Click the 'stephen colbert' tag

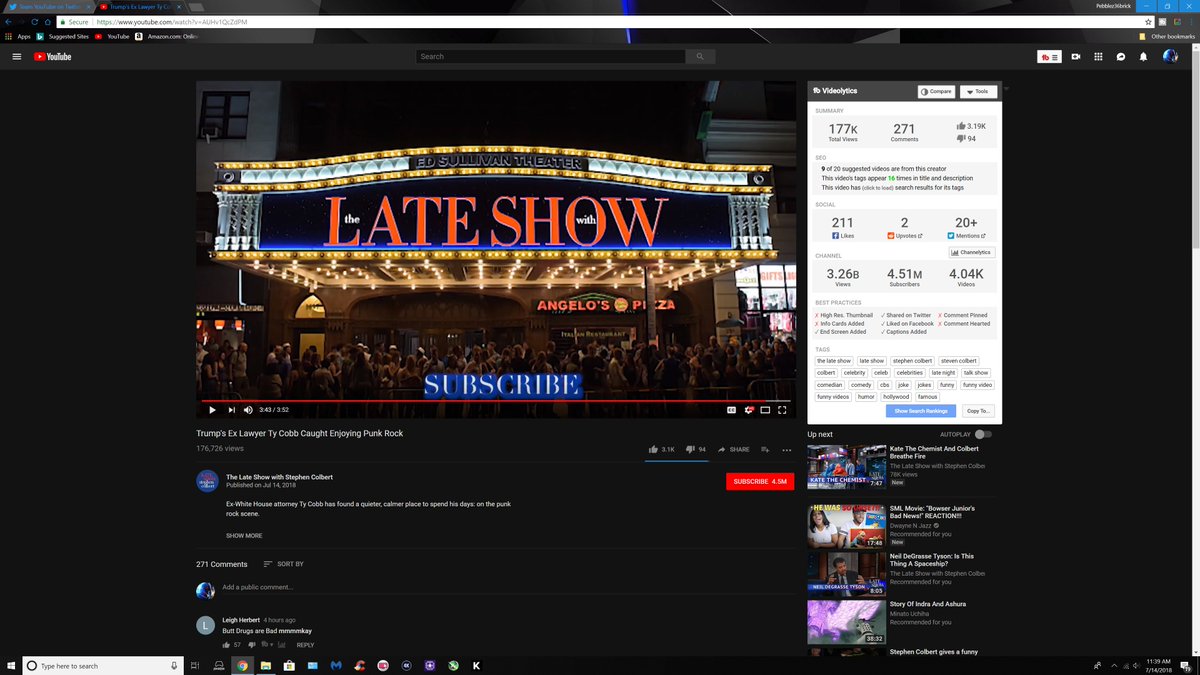(x=912, y=361)
